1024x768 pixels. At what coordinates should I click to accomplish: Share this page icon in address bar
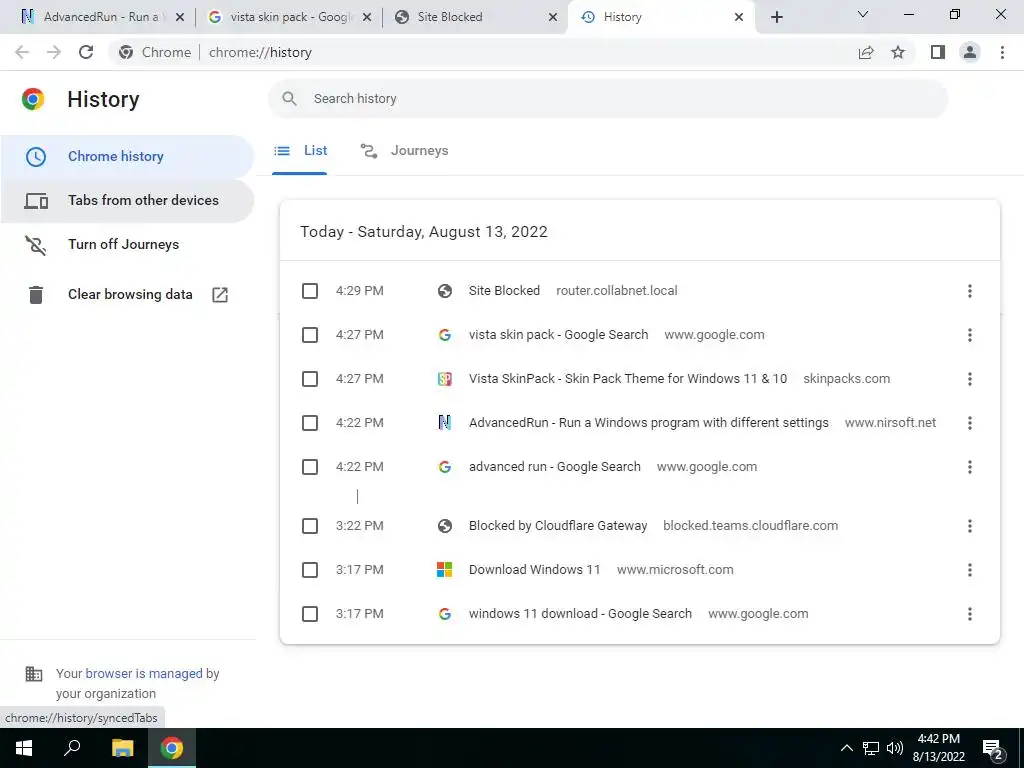[x=866, y=52]
